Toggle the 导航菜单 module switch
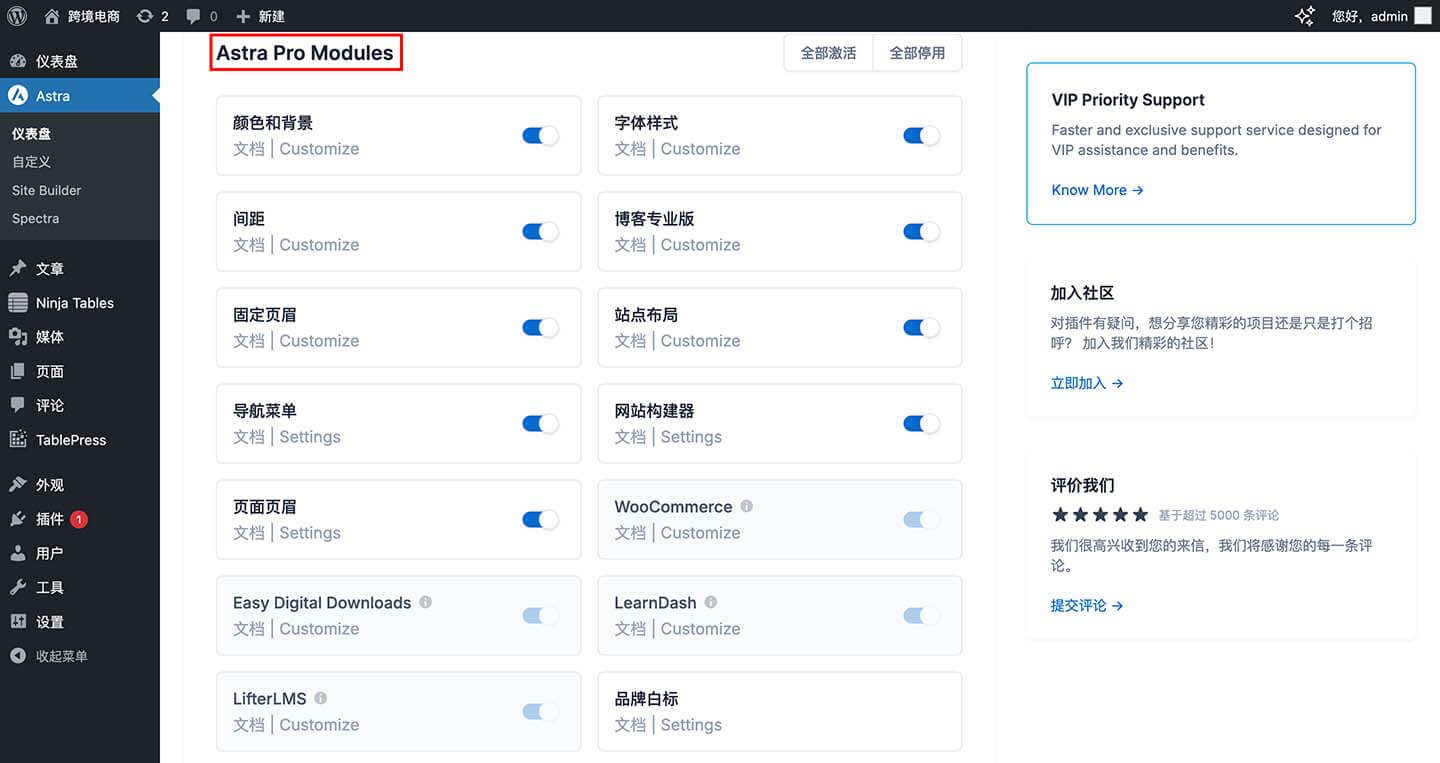1440x763 pixels. point(540,424)
